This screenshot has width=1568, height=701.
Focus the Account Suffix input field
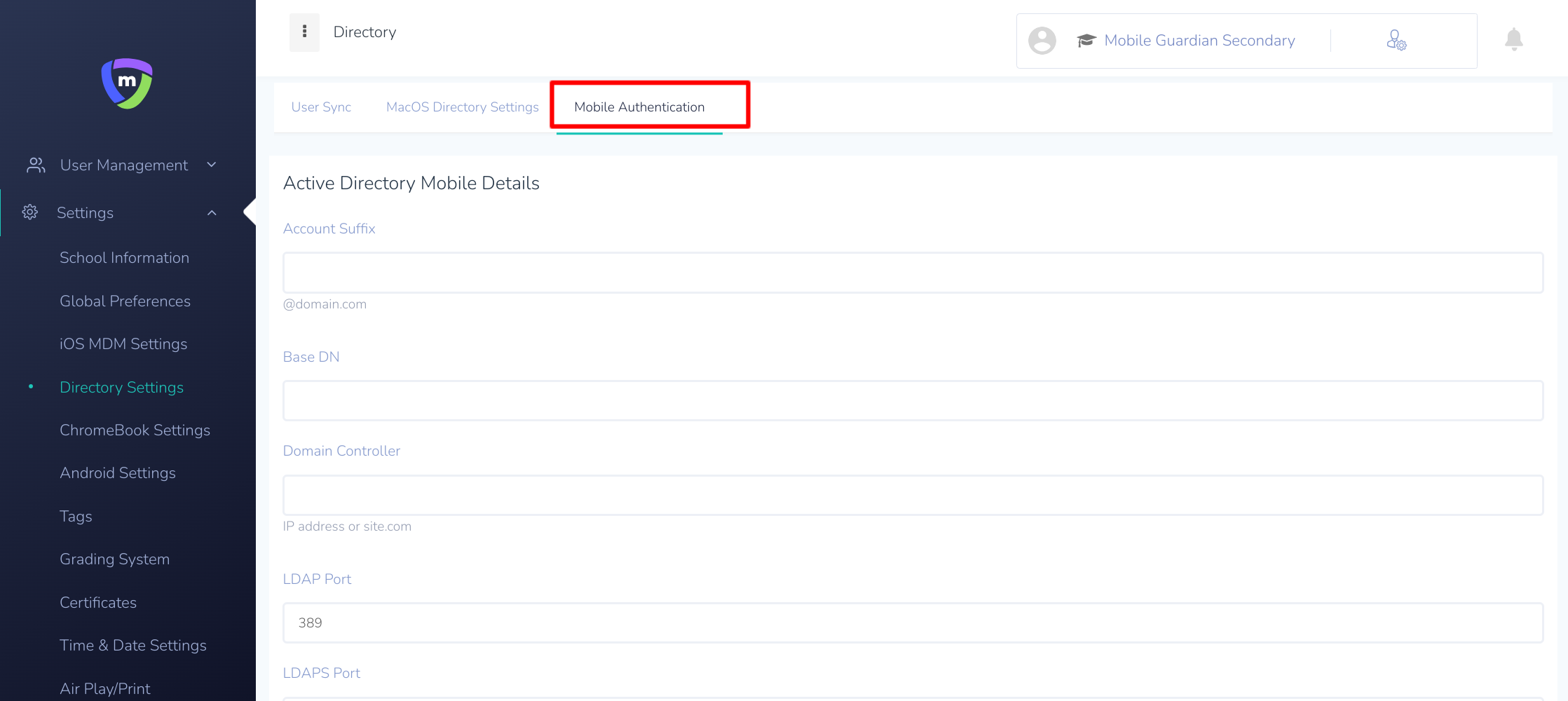(x=913, y=273)
